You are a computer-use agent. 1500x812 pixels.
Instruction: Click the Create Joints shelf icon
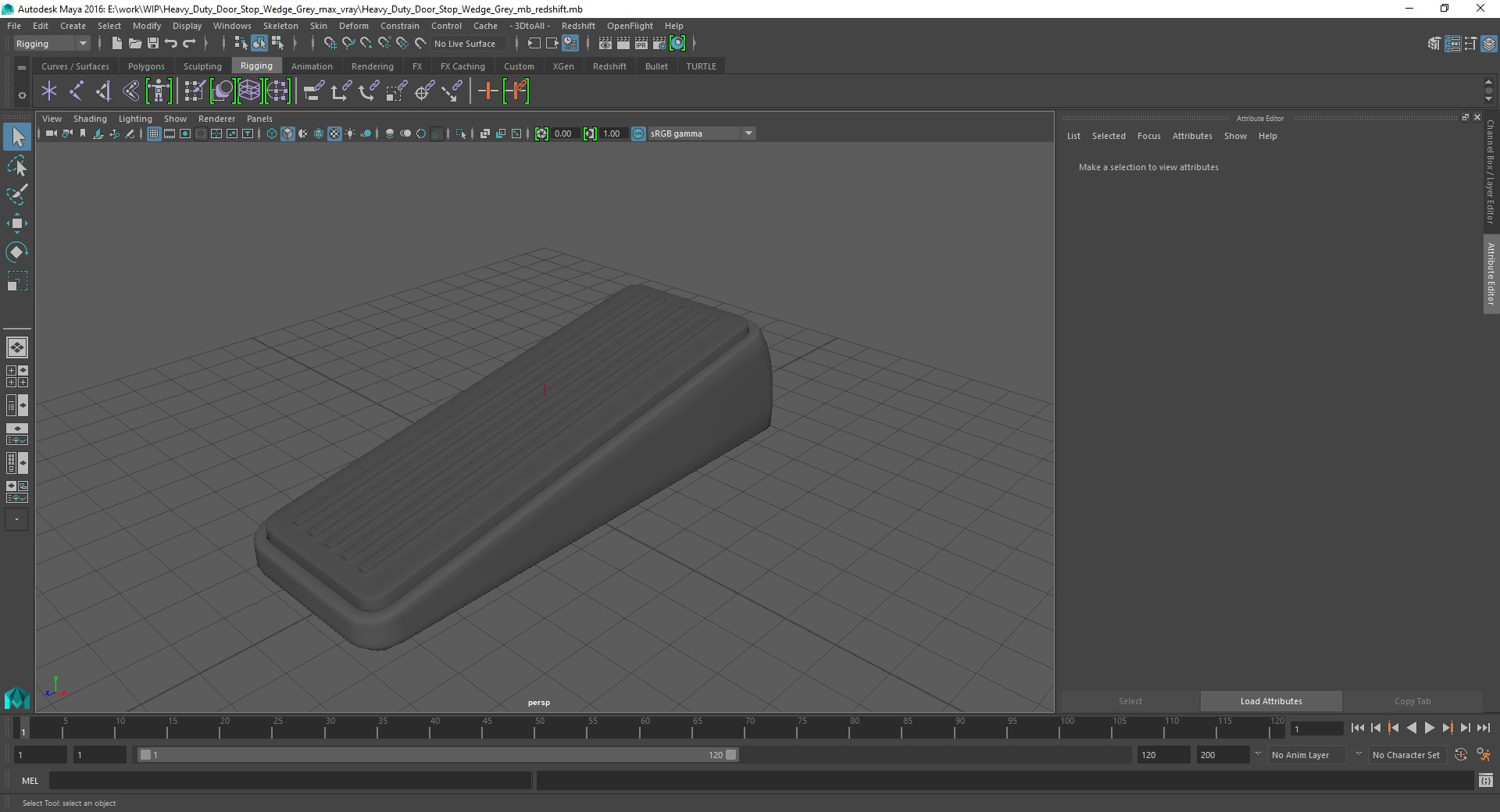(x=77, y=91)
